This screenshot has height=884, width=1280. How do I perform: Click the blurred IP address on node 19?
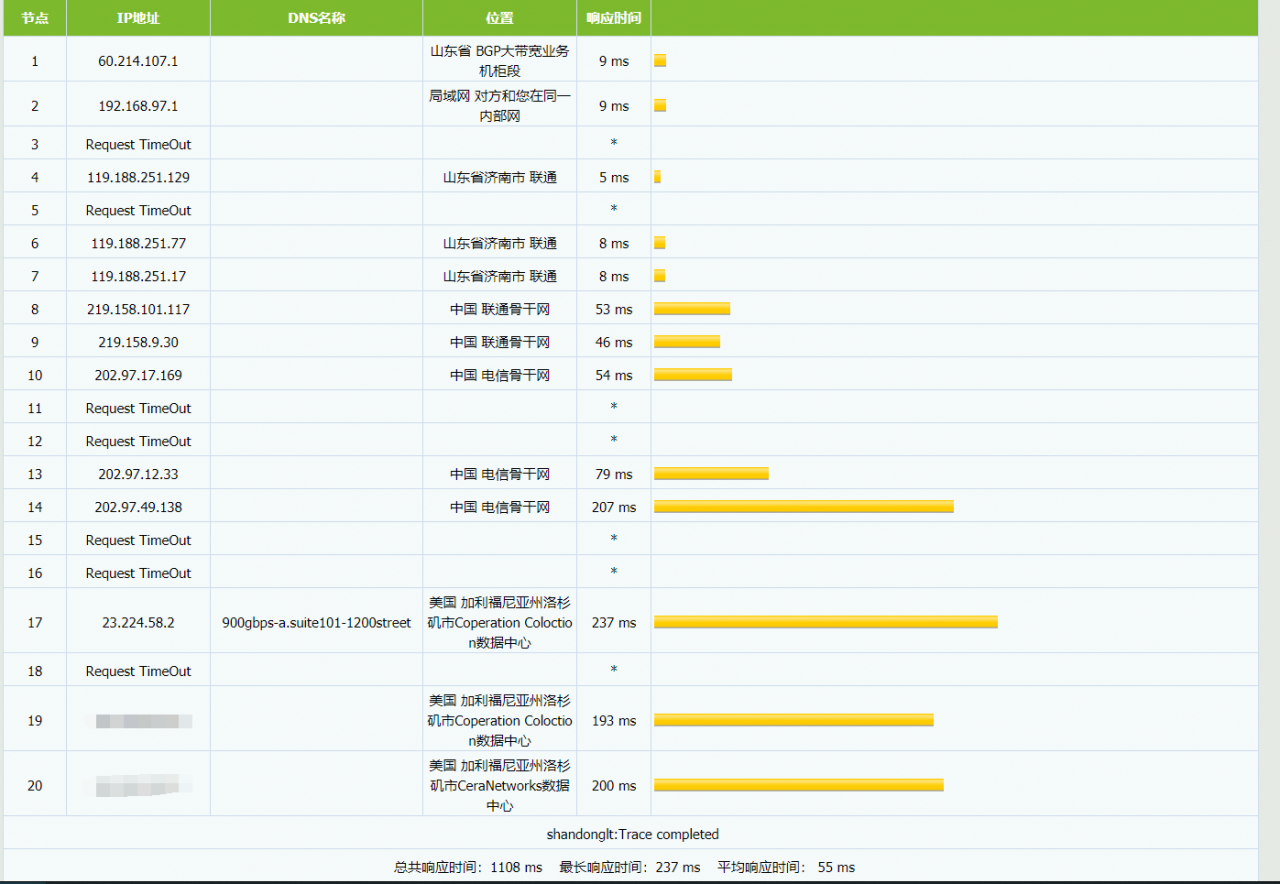(137, 720)
